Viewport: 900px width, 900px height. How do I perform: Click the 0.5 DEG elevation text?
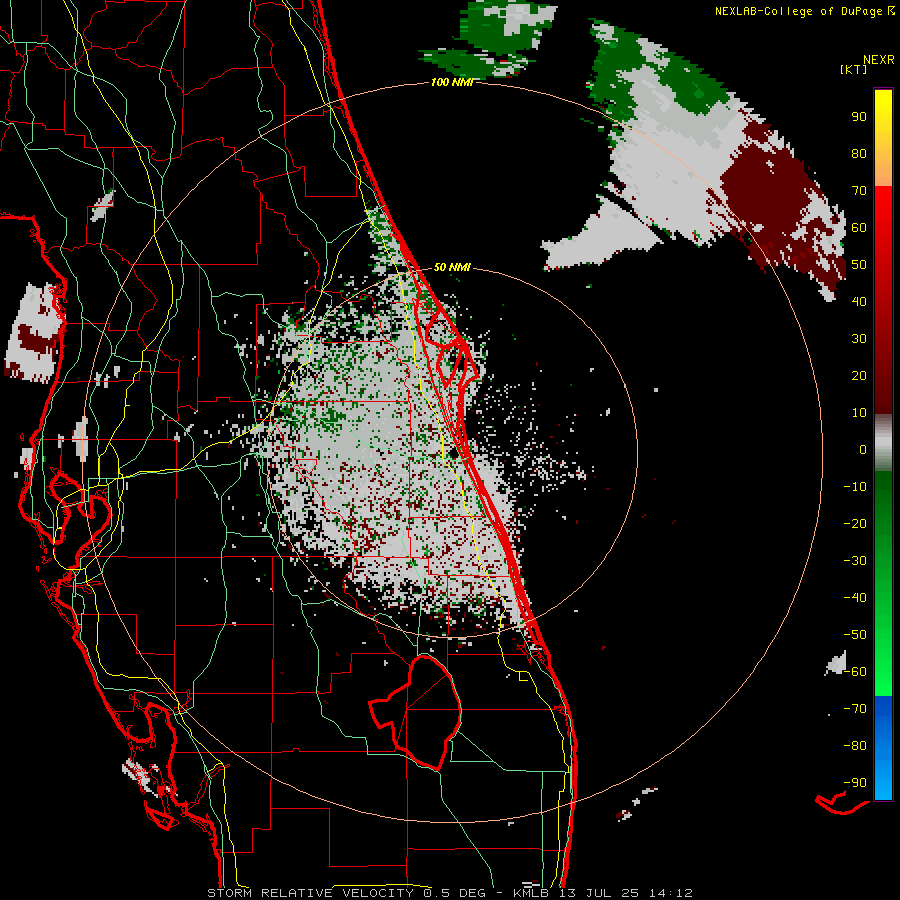tap(454, 893)
